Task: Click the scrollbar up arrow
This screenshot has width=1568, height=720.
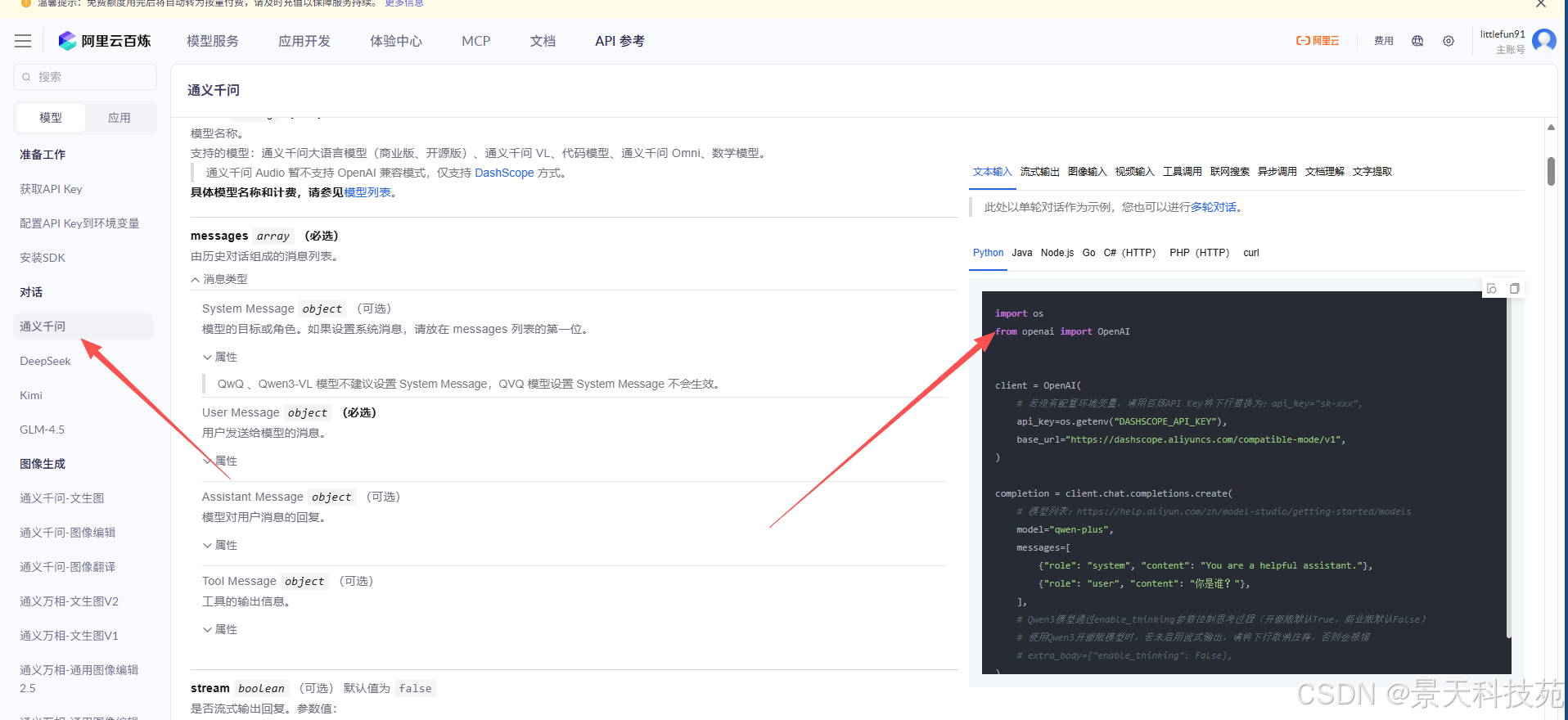Action: [1551, 128]
